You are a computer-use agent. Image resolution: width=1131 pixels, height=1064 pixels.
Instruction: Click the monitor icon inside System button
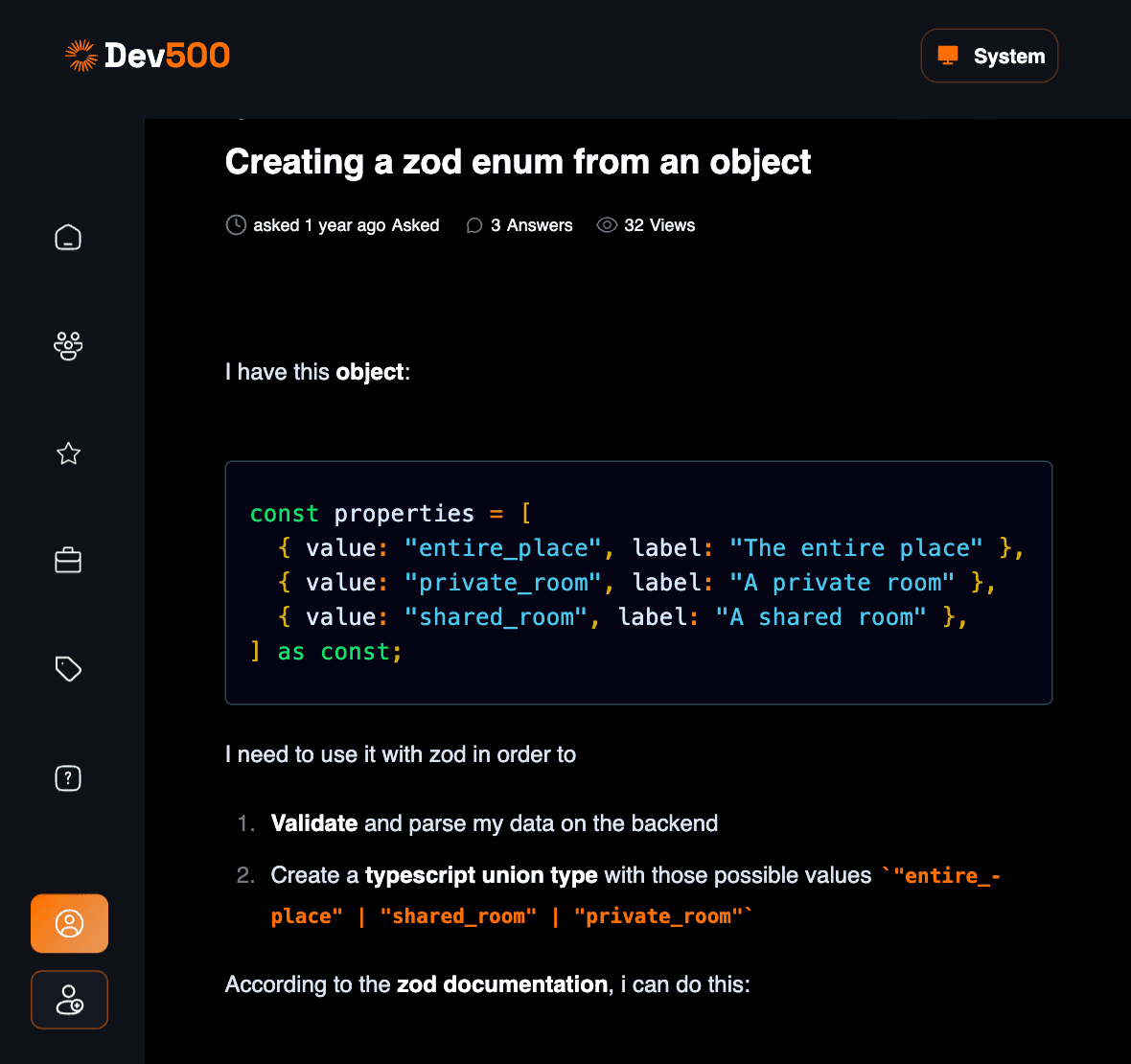(x=949, y=55)
